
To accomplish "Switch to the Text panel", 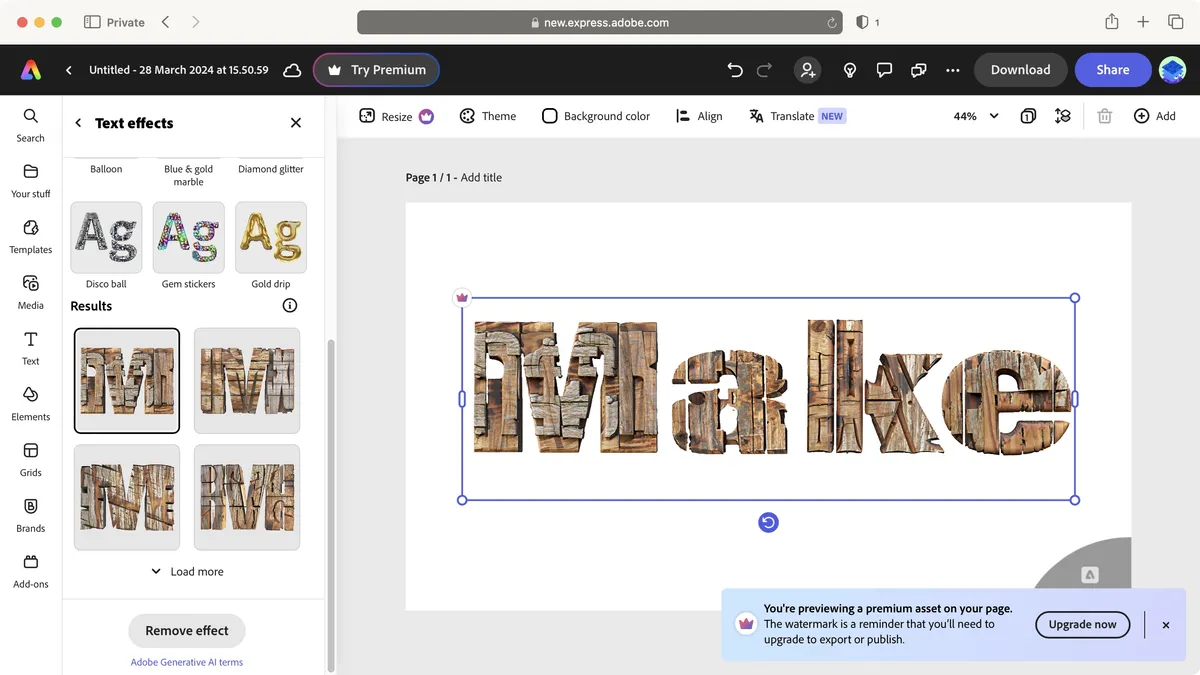I will [30, 347].
